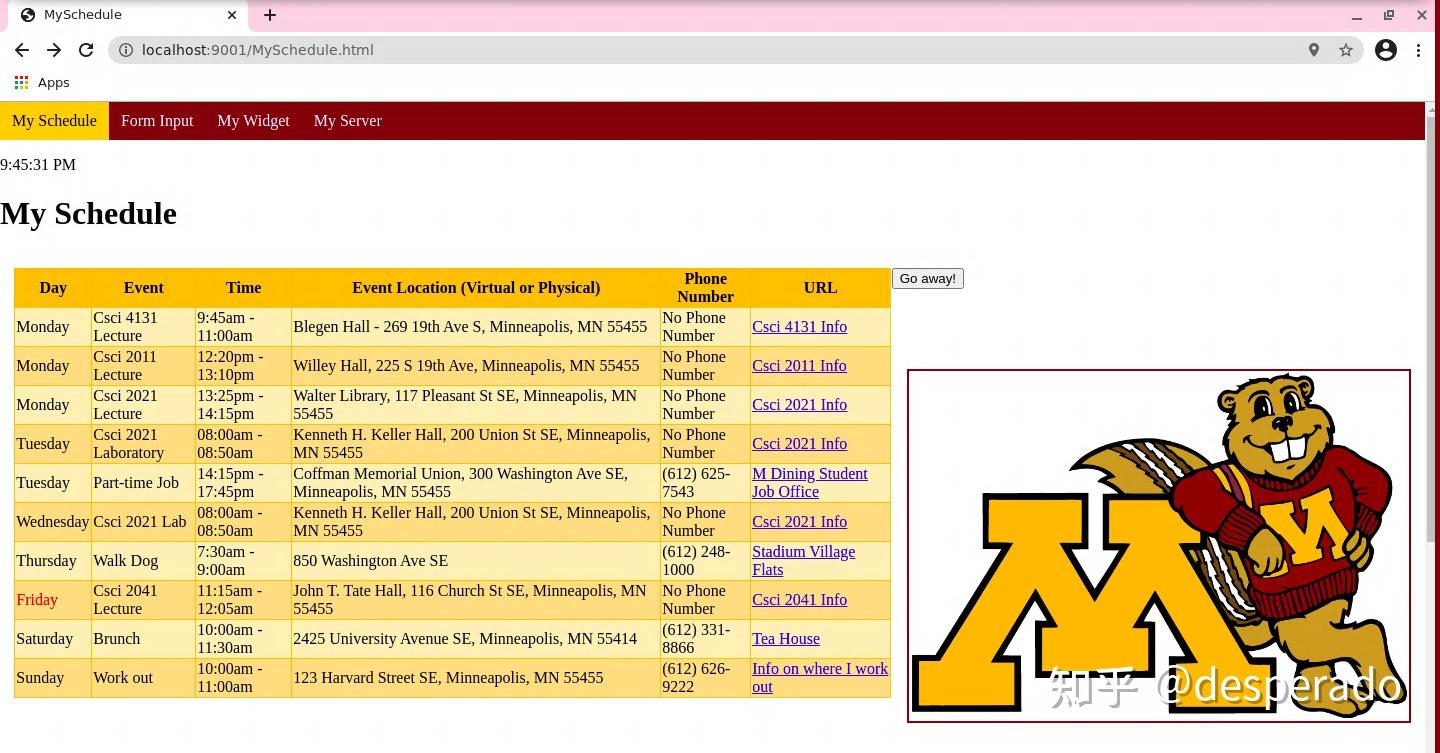1440x753 pixels.
Task: Open Csci 2021 Info link for Wednesday
Action: coord(799,522)
